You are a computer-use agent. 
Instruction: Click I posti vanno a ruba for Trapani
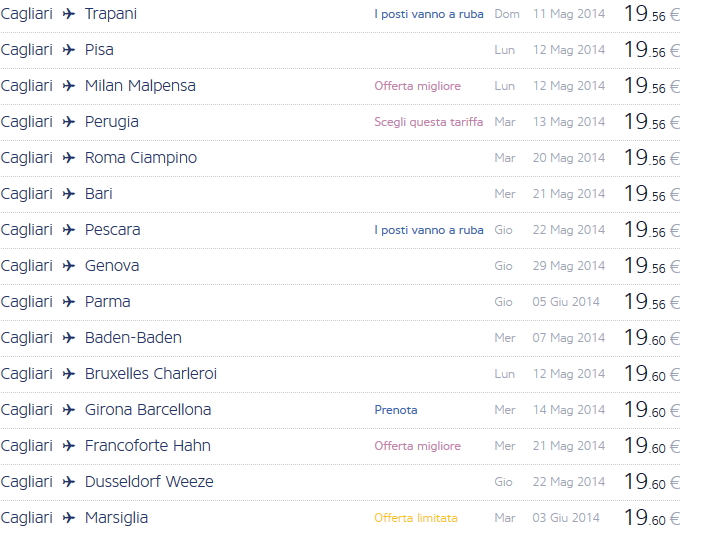coord(428,14)
